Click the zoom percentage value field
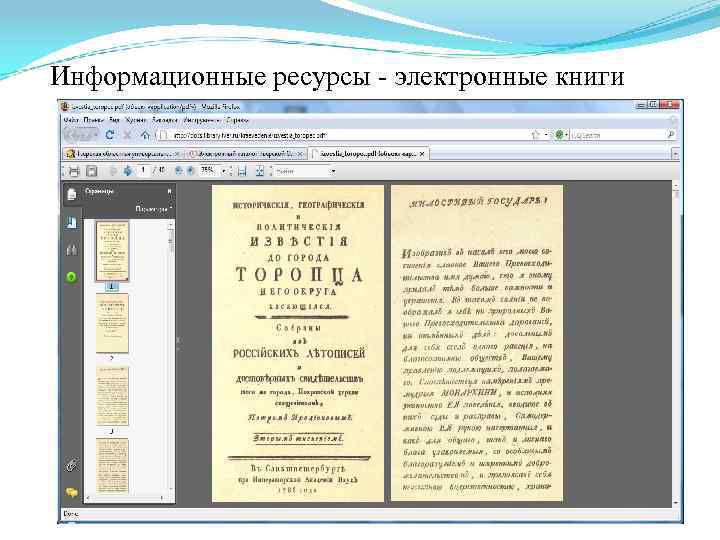The width and height of the screenshot is (720, 540). (209, 171)
